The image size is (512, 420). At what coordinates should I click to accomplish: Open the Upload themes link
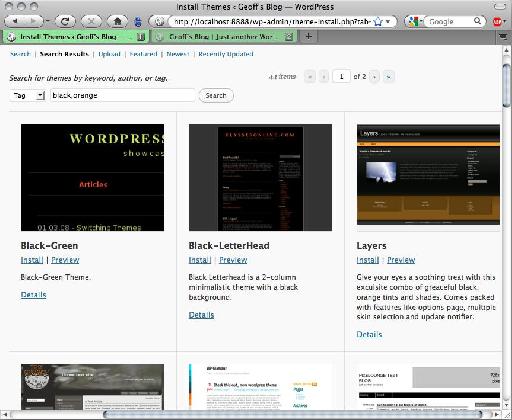109,54
